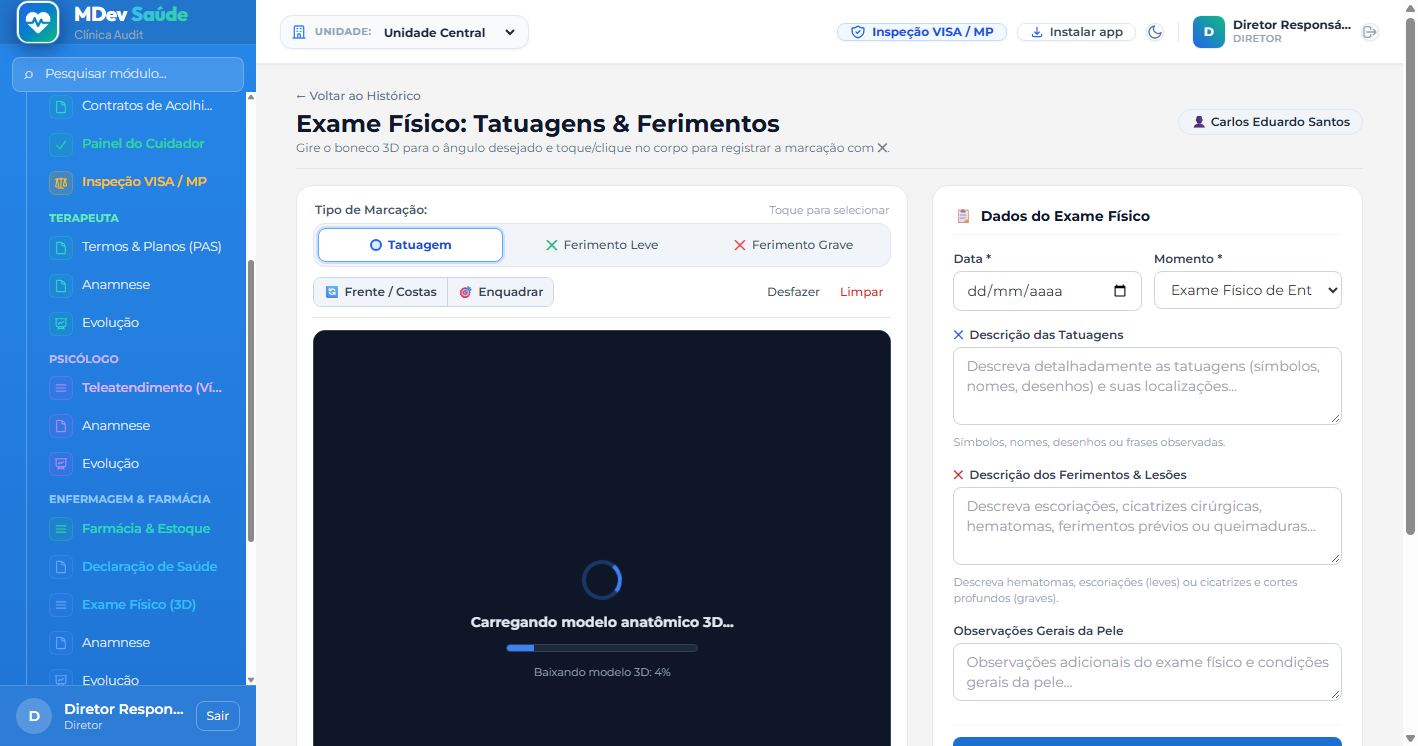Click the patient avatar icon by Carlos Eduardo Santos

[x=1198, y=122]
